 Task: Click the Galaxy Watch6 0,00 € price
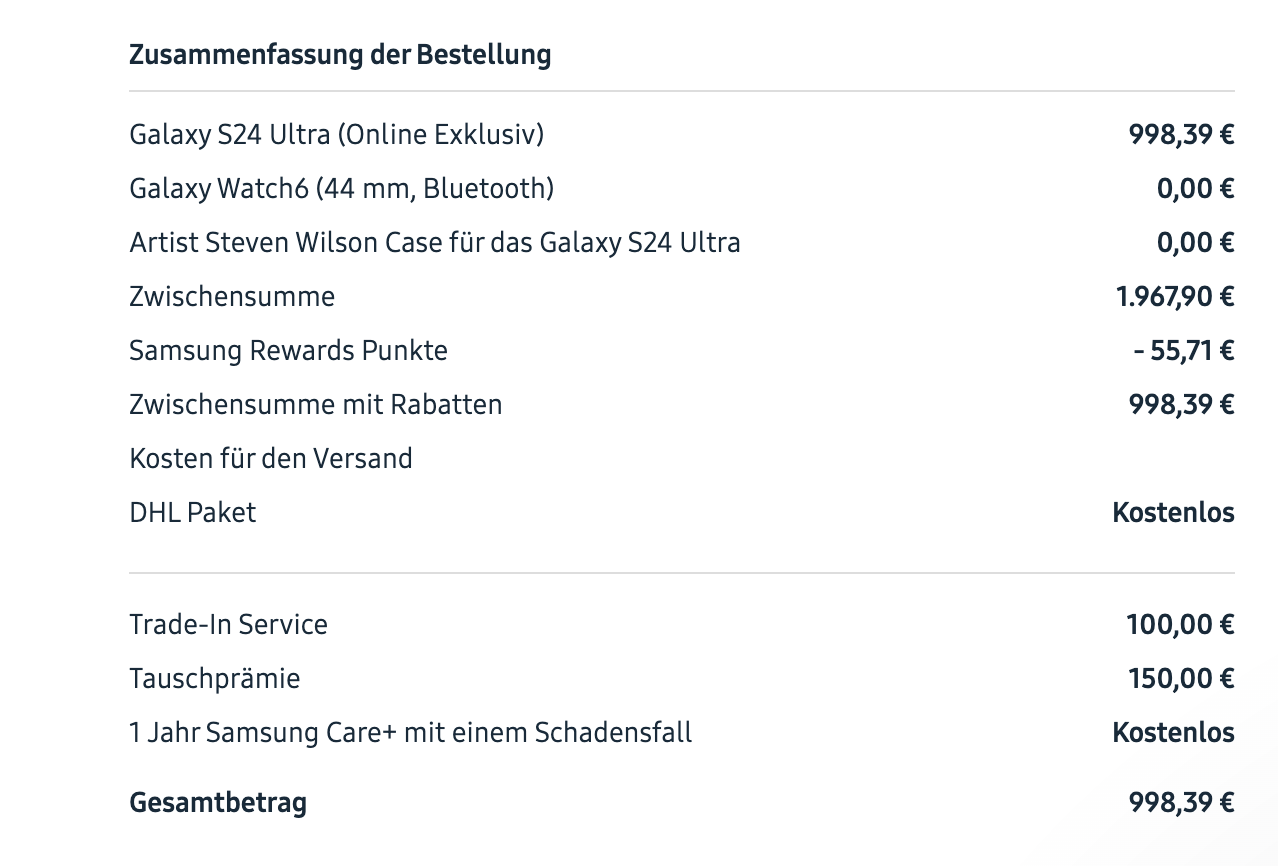click(1195, 188)
